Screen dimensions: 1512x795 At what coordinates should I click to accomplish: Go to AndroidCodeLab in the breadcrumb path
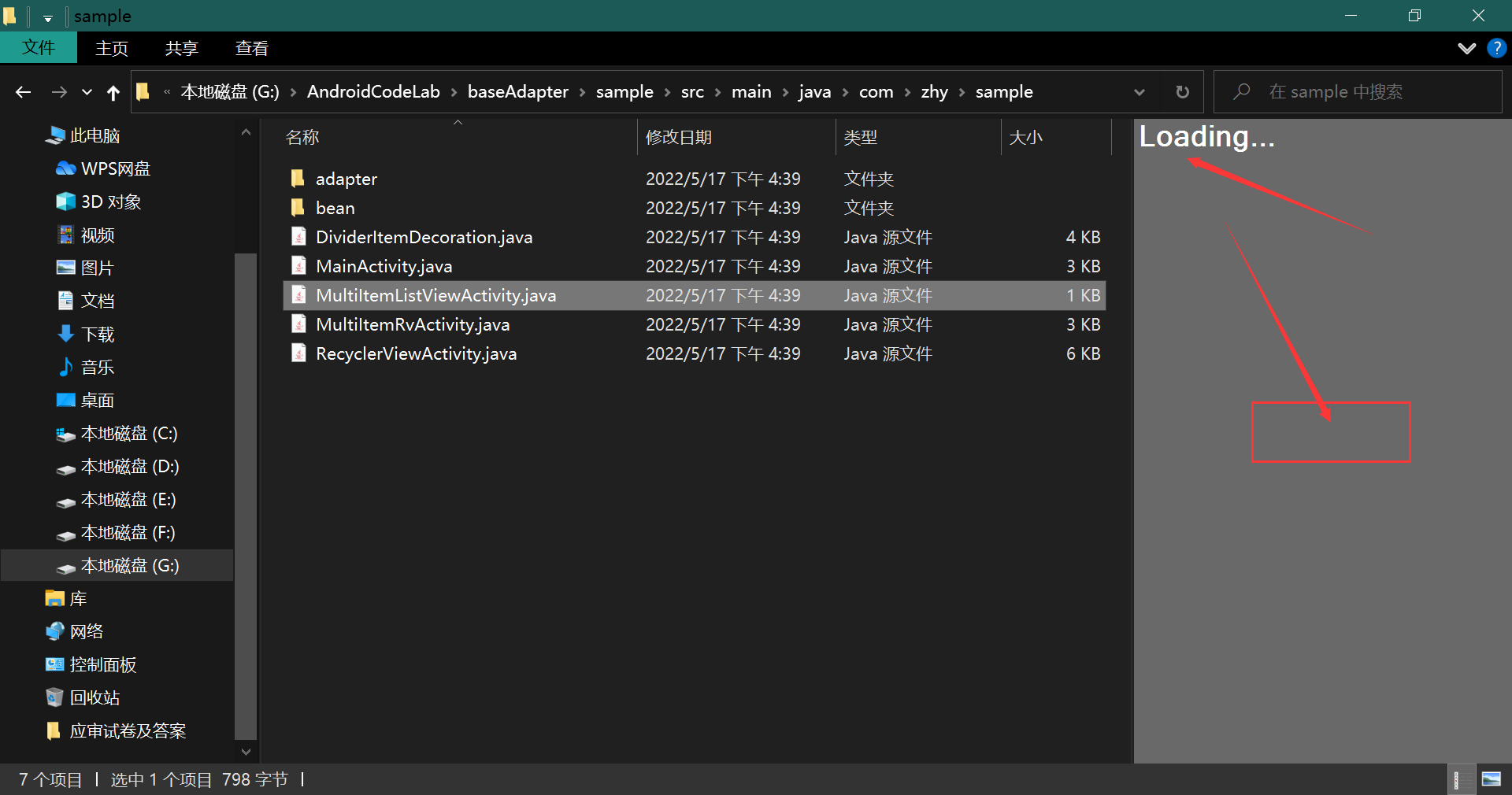click(x=373, y=91)
